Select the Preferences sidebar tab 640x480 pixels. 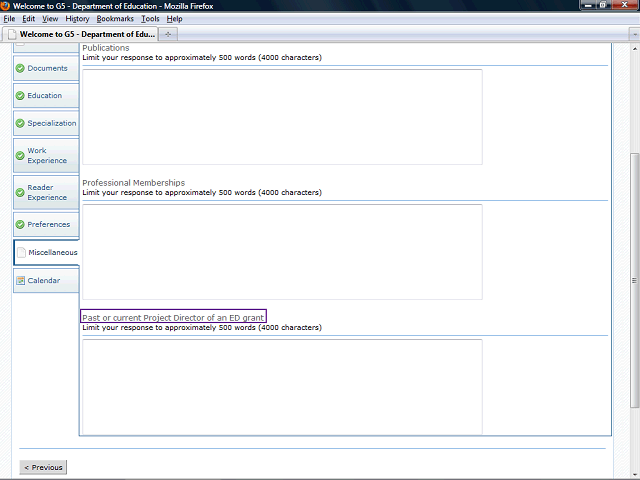point(46,224)
